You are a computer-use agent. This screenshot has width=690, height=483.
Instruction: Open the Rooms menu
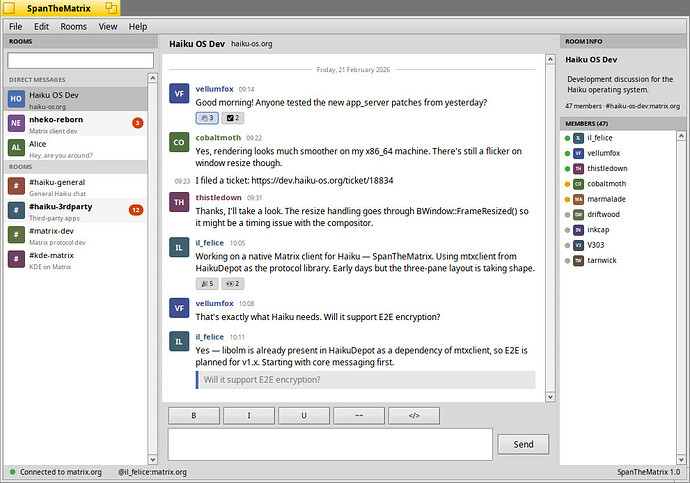(73, 26)
